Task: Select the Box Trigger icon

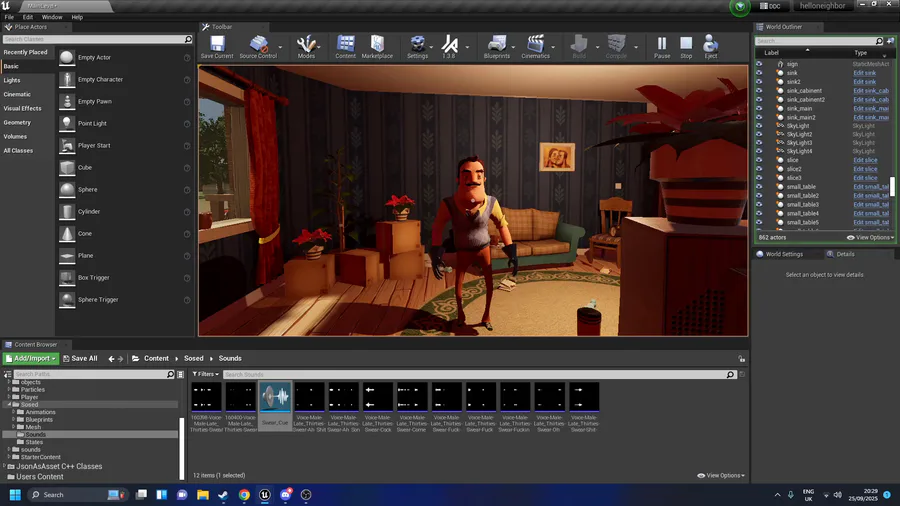Action: (67, 278)
